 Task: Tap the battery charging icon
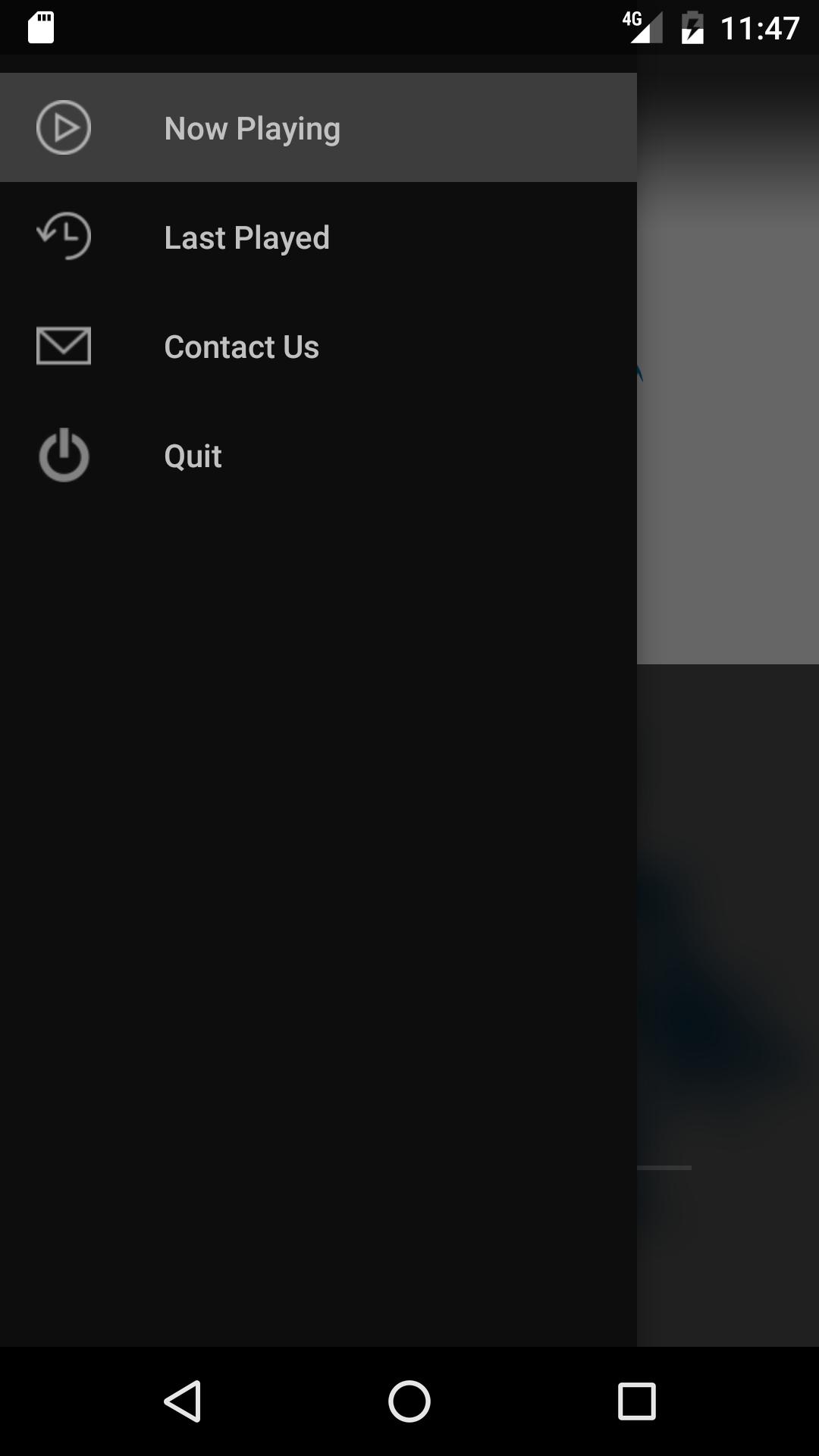point(692,28)
